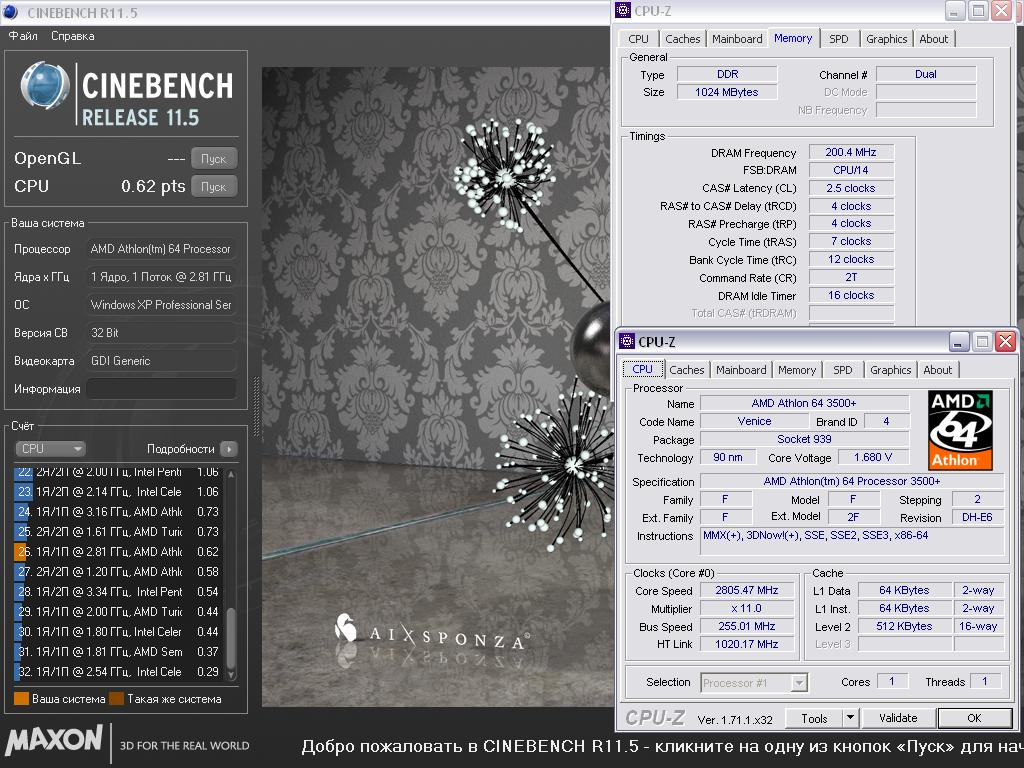Open CPU tab in upper CPU-Z window
This screenshot has height=768, width=1024.
pos(638,39)
